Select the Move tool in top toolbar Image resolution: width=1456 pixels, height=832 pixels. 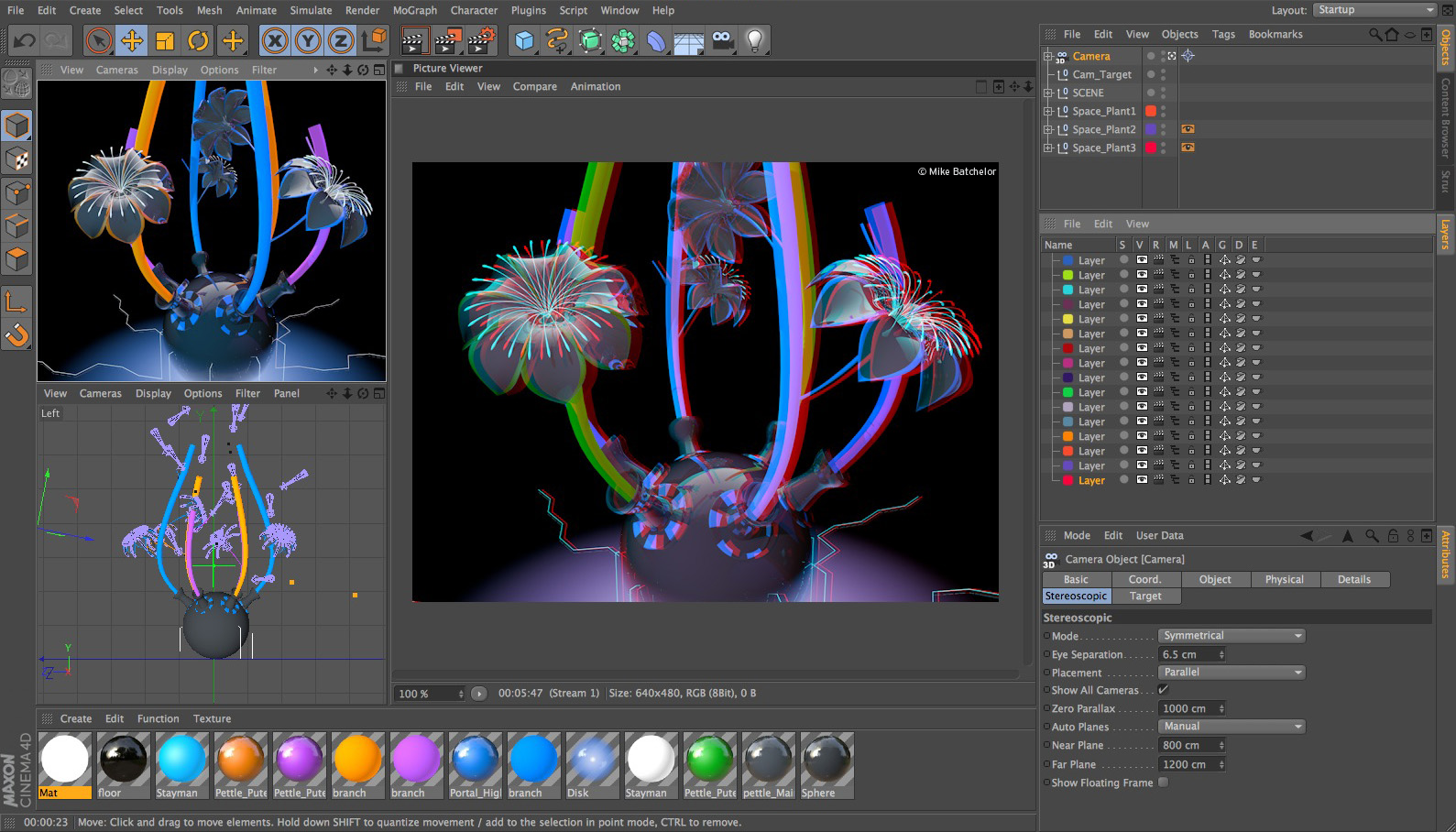132,40
